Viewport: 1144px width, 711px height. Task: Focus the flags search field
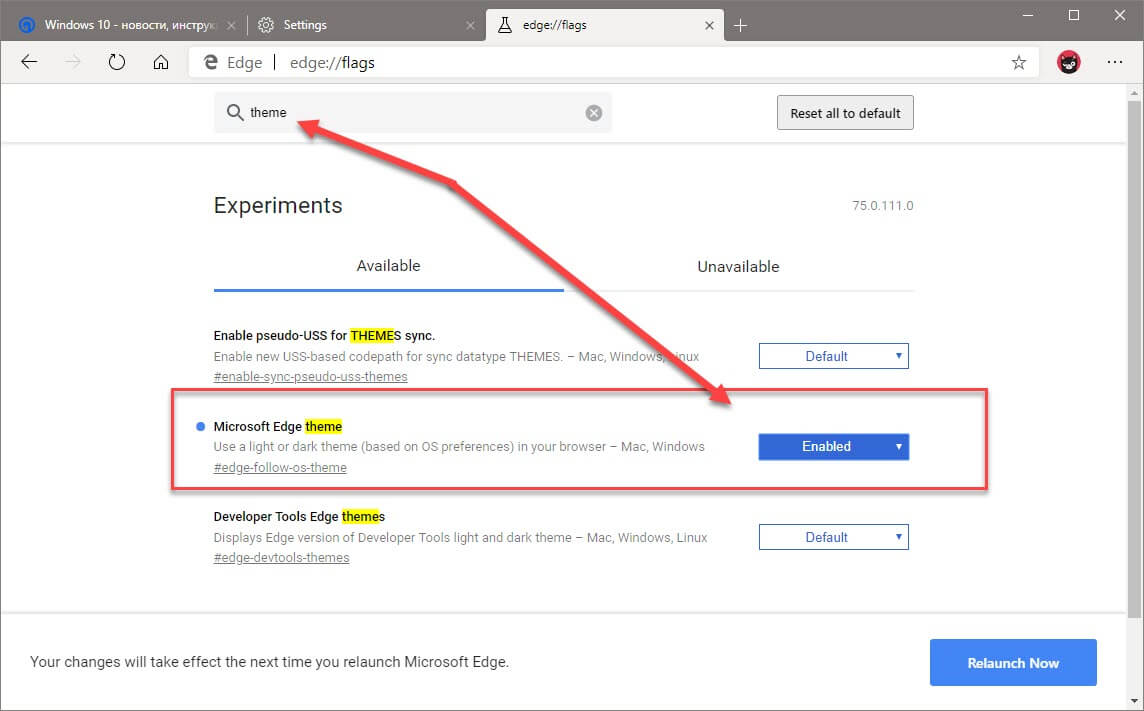(412, 112)
